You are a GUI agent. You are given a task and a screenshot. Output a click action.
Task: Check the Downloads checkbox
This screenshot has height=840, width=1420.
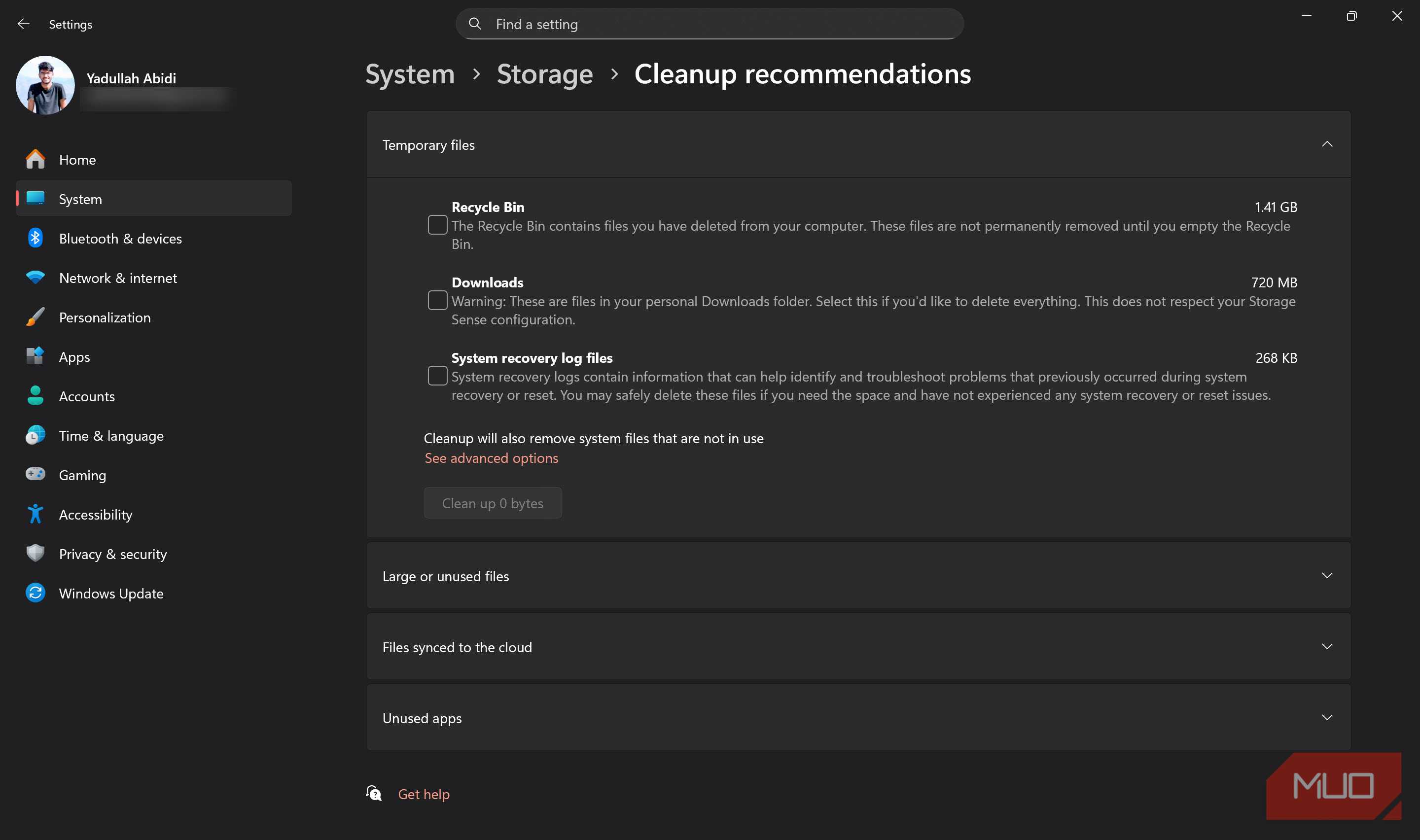click(437, 301)
